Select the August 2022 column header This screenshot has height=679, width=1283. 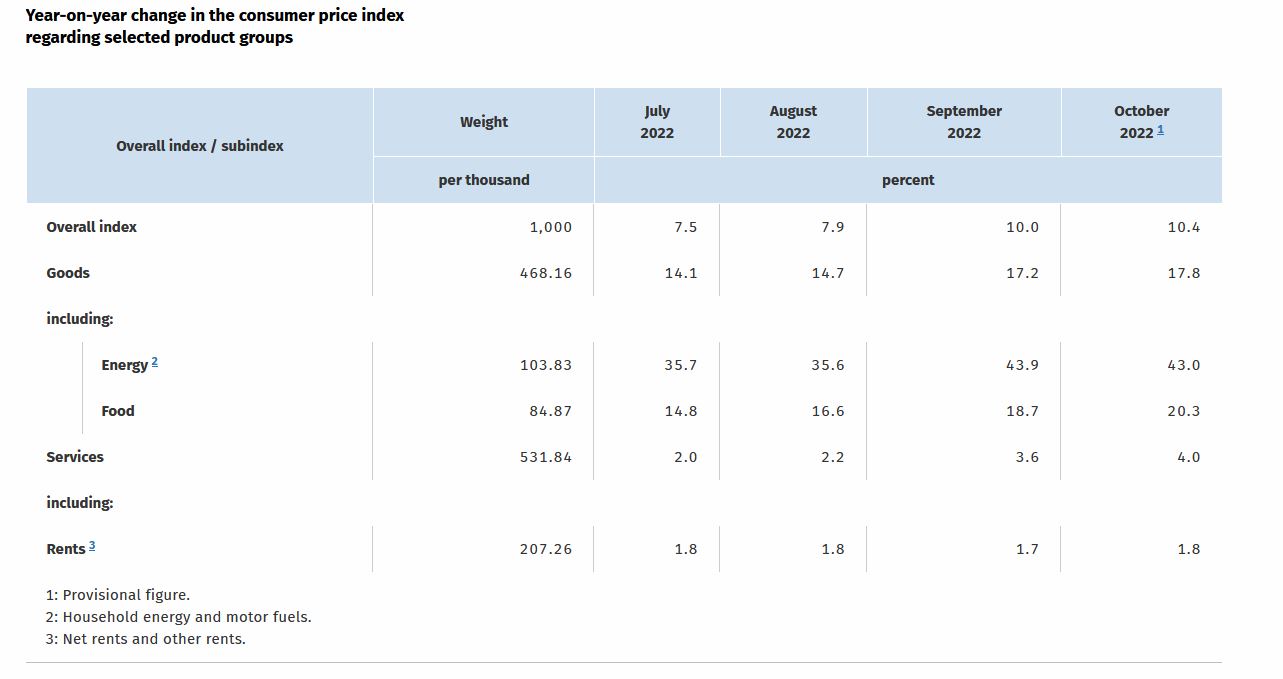793,122
